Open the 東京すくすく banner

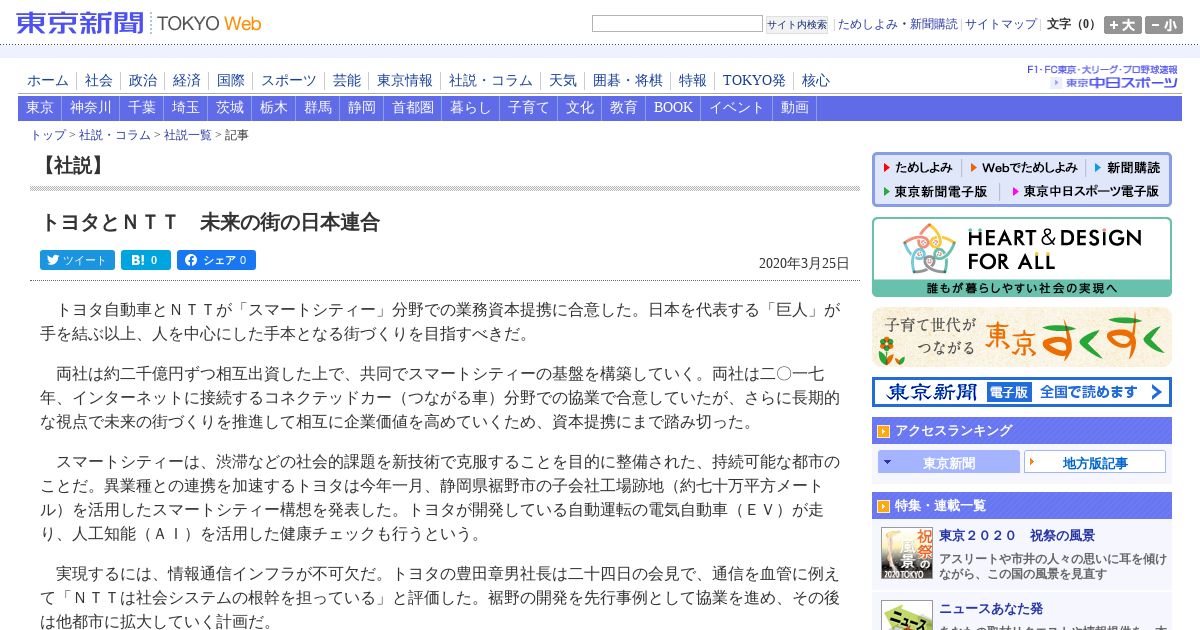coord(1022,337)
